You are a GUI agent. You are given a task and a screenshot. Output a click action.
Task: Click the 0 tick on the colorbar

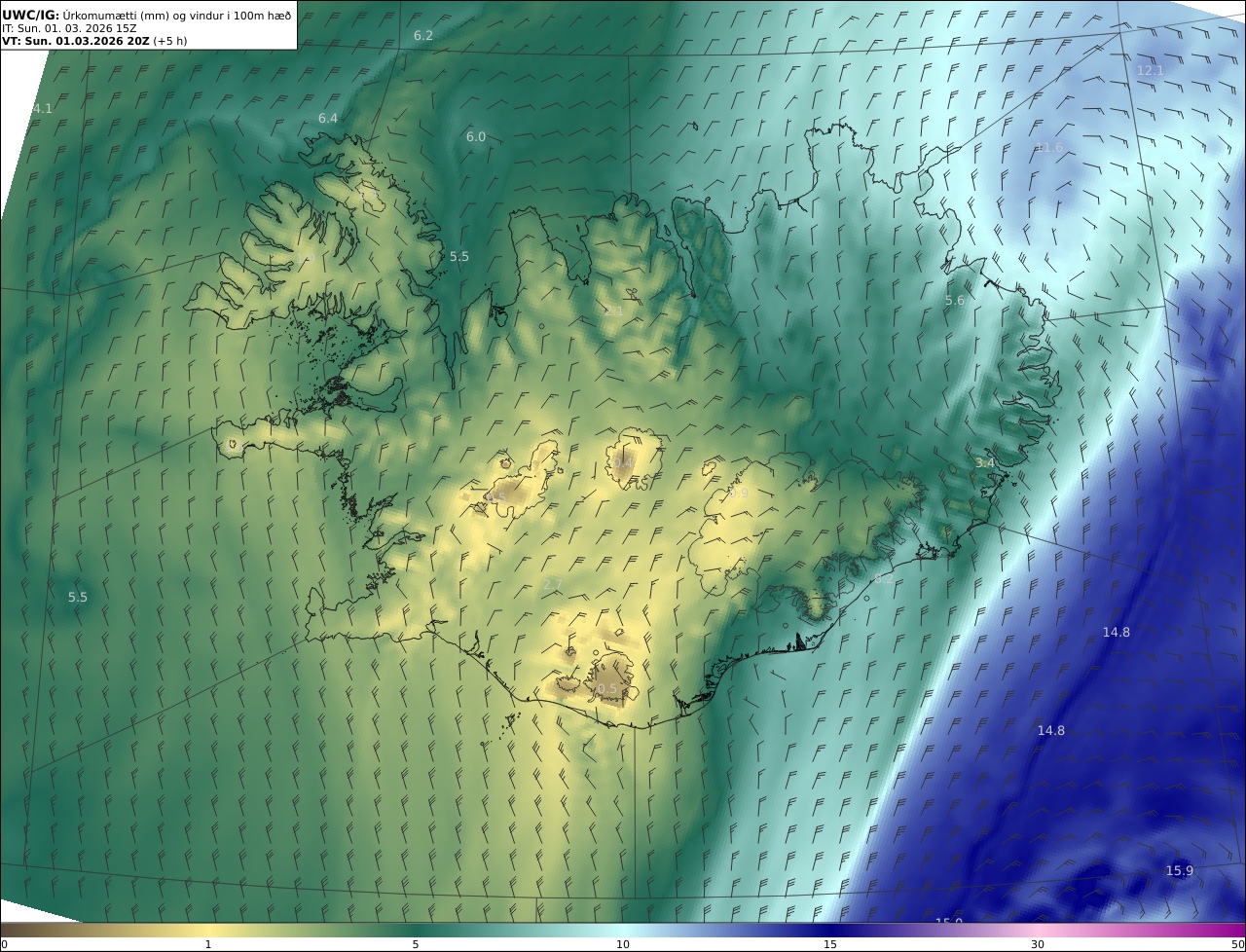4,944
